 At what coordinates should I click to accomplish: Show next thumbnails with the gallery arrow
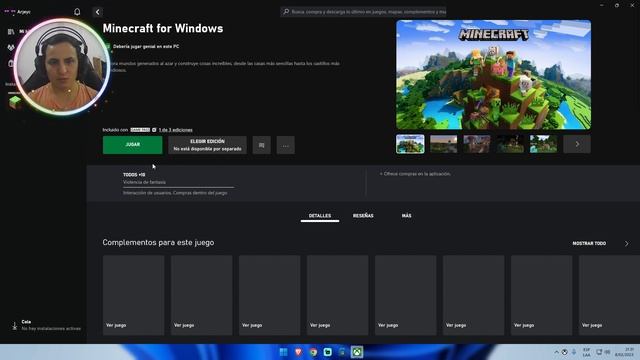point(577,144)
